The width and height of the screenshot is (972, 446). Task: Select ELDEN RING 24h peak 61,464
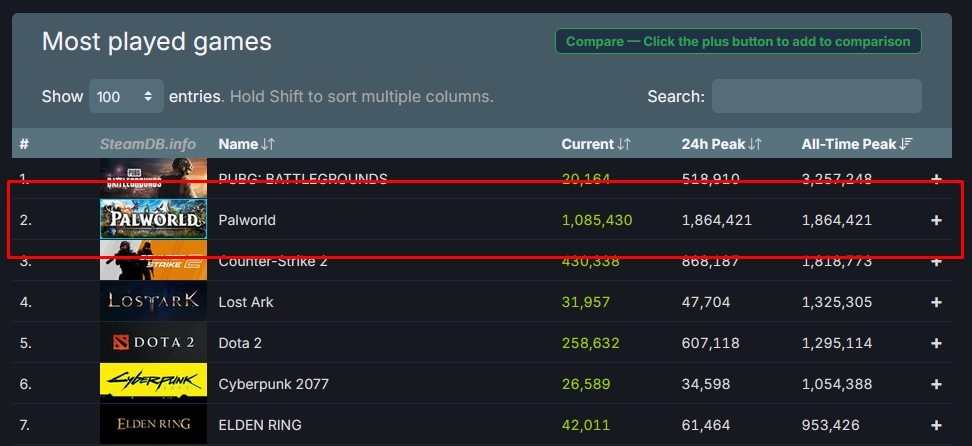tap(706, 425)
